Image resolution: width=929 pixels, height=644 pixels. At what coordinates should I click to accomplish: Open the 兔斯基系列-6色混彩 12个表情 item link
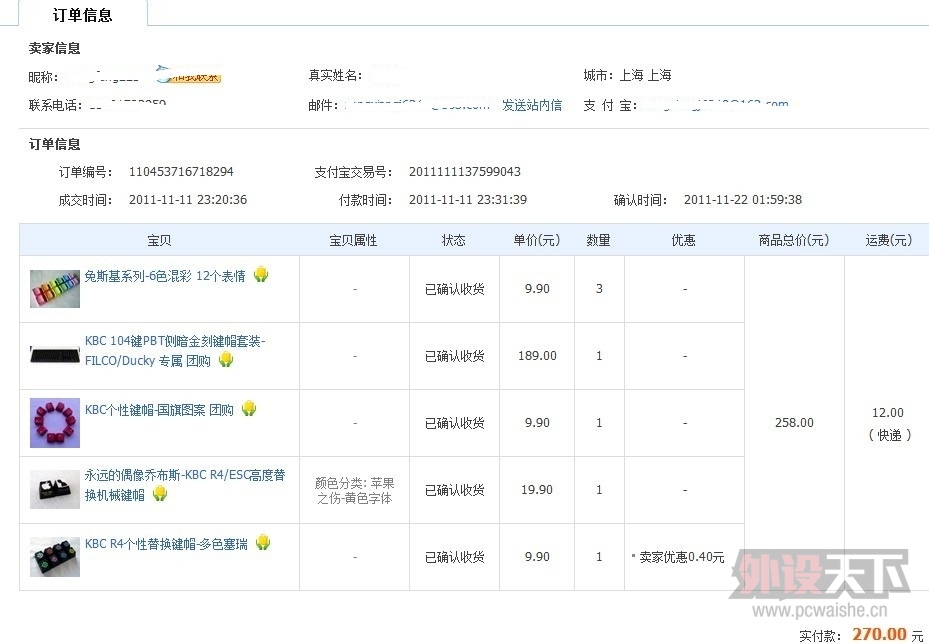[165, 275]
